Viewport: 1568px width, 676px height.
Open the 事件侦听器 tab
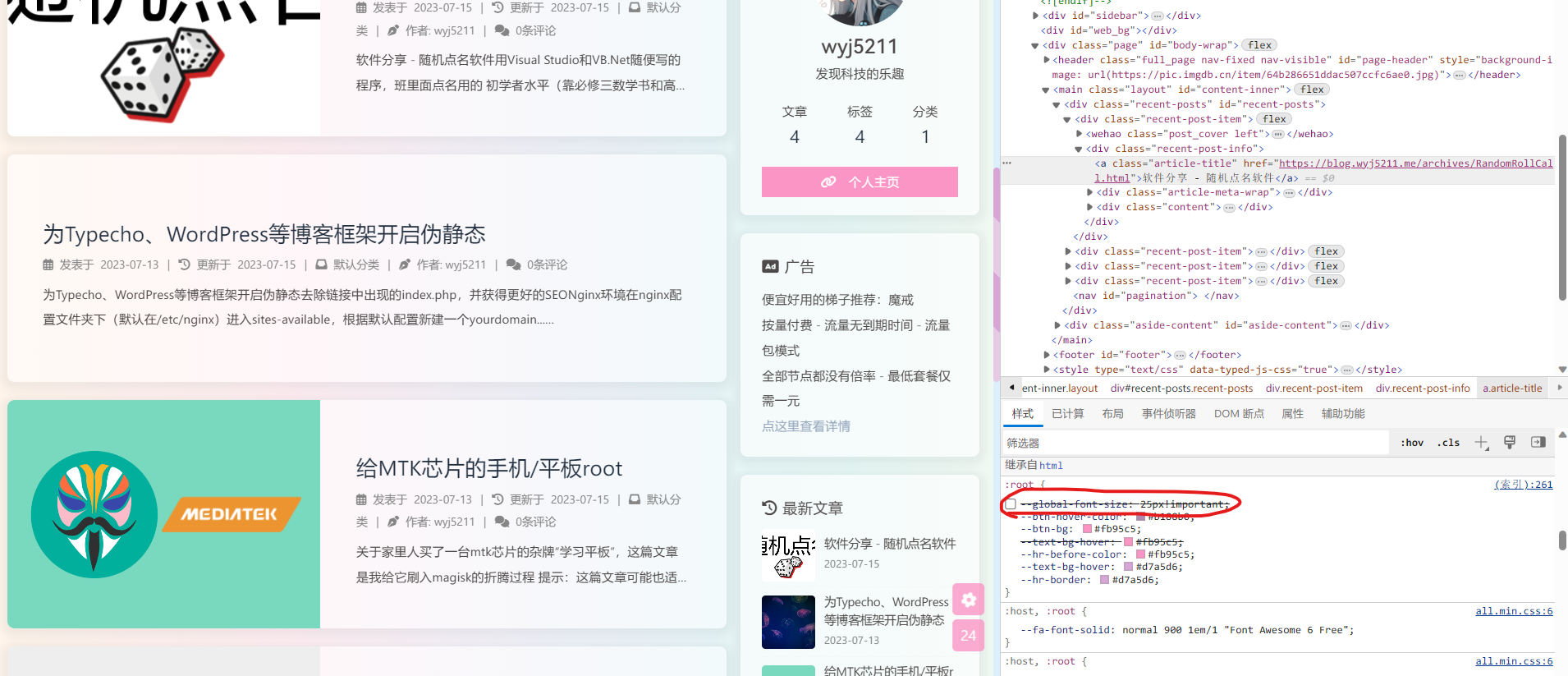1168,413
